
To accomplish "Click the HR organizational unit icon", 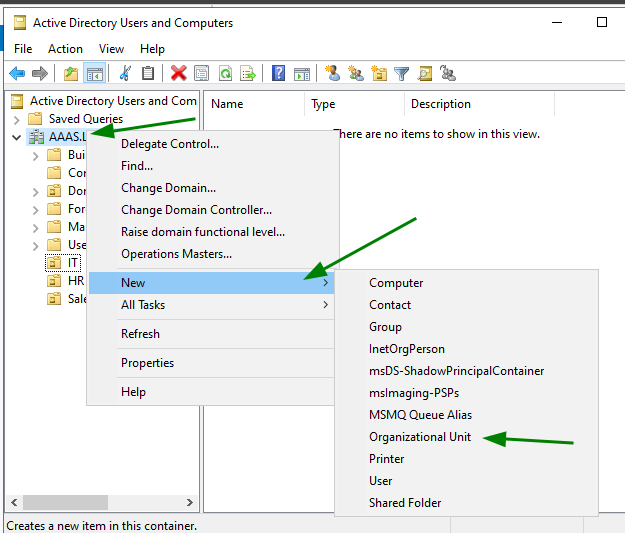I will 54,281.
